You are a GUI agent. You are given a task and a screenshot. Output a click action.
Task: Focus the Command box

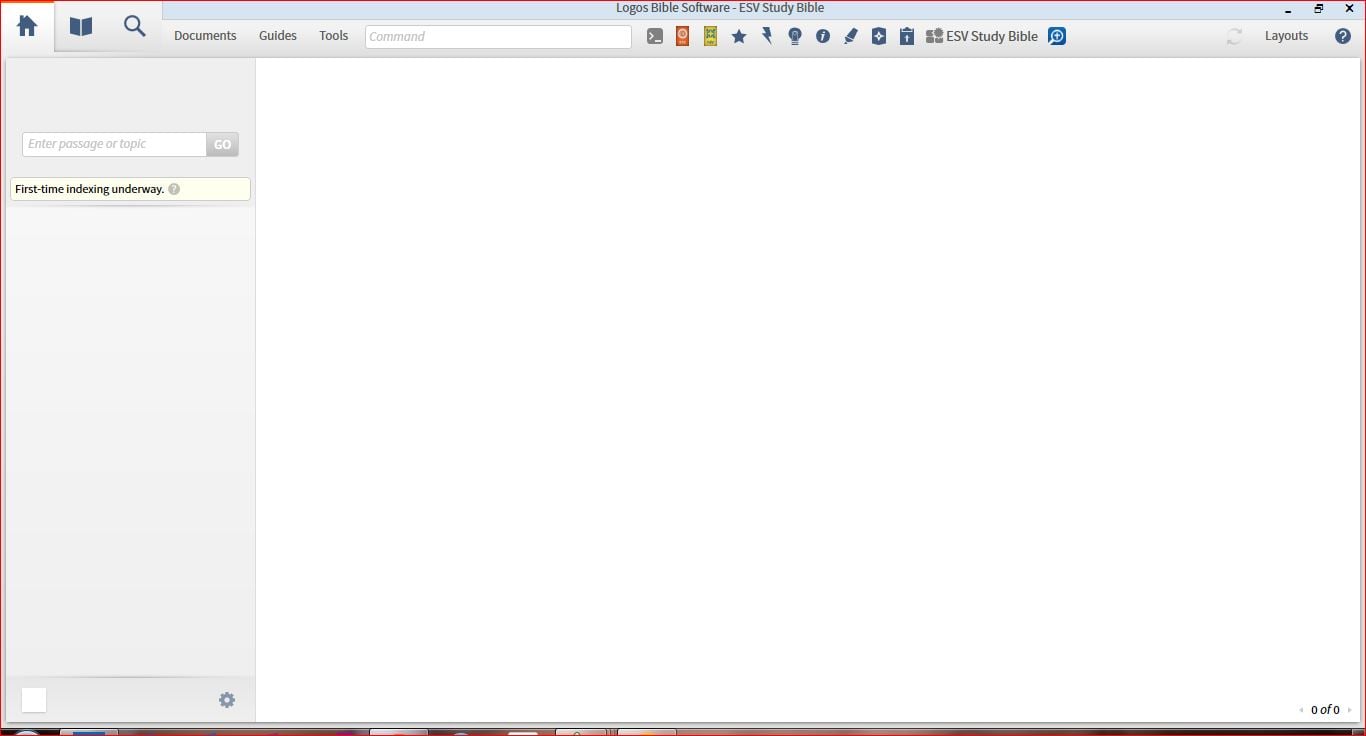(x=498, y=36)
